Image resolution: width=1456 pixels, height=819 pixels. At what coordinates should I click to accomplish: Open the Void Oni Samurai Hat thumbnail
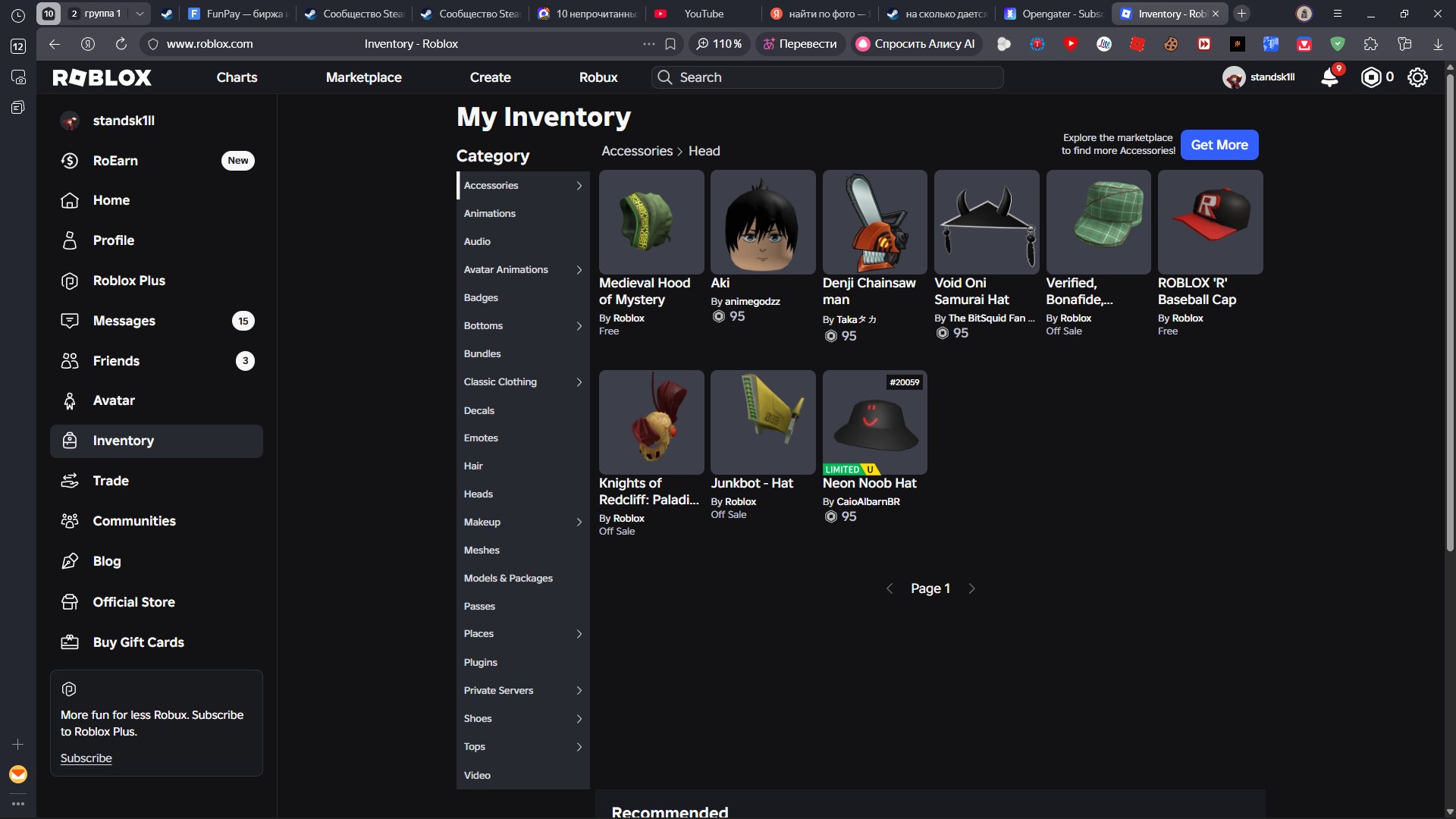tap(987, 222)
